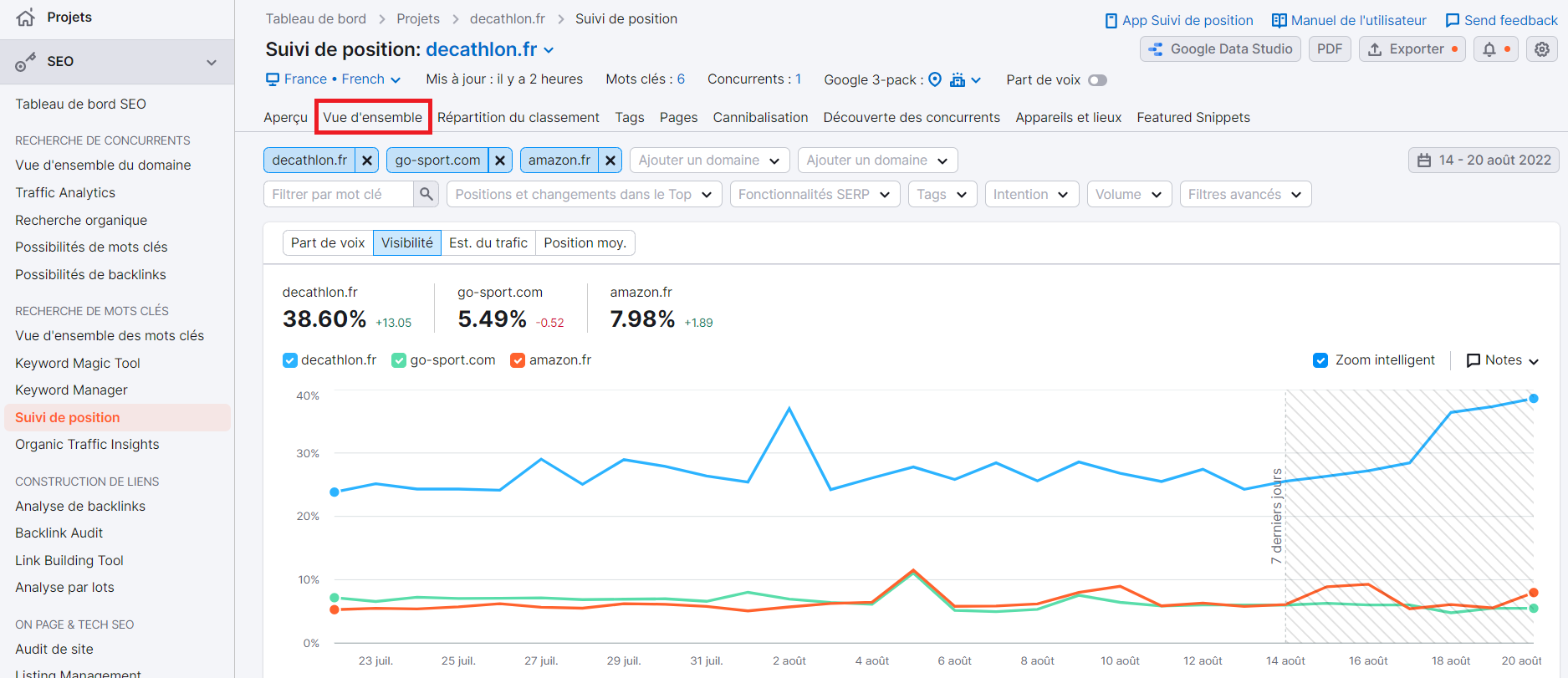Click decathlon.fr blue start point on chart
The height and width of the screenshot is (678, 1568).
click(335, 492)
